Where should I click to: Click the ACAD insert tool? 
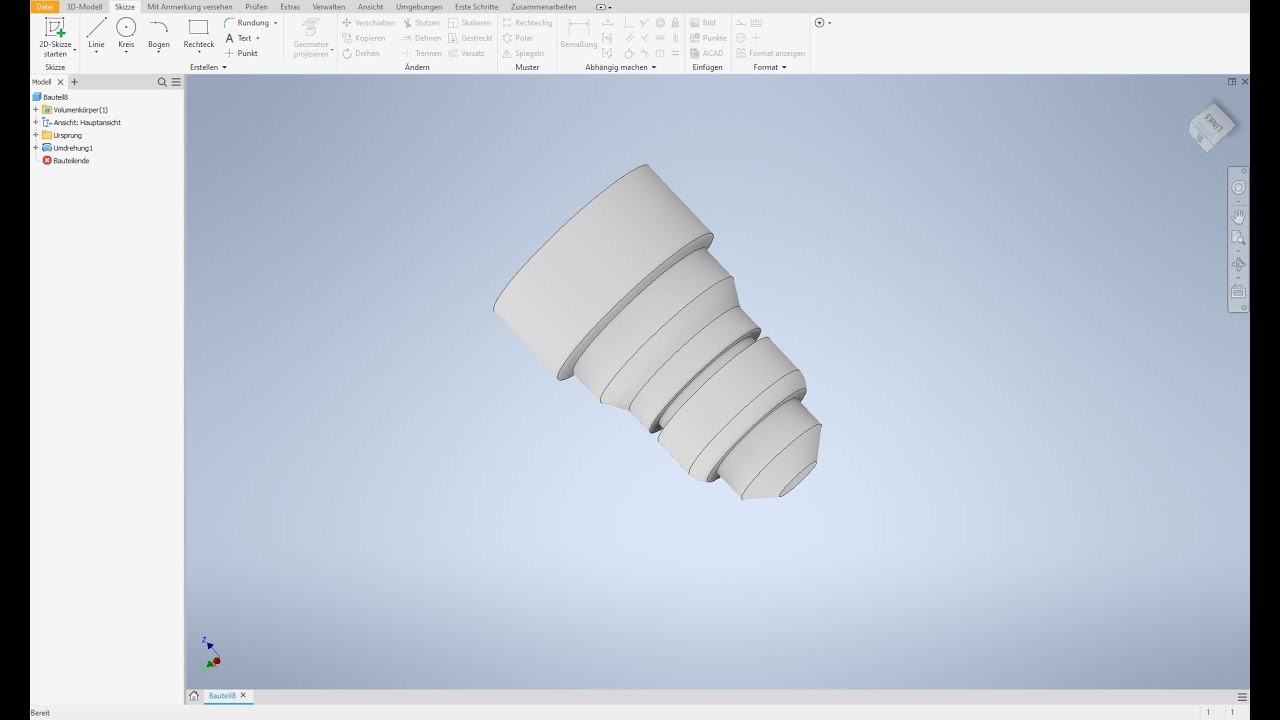tap(706, 53)
